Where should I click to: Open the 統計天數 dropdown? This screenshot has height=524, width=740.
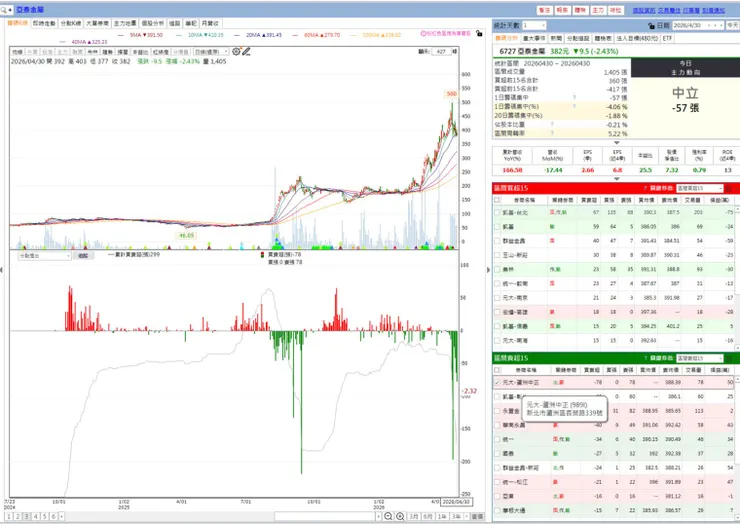coord(533,25)
